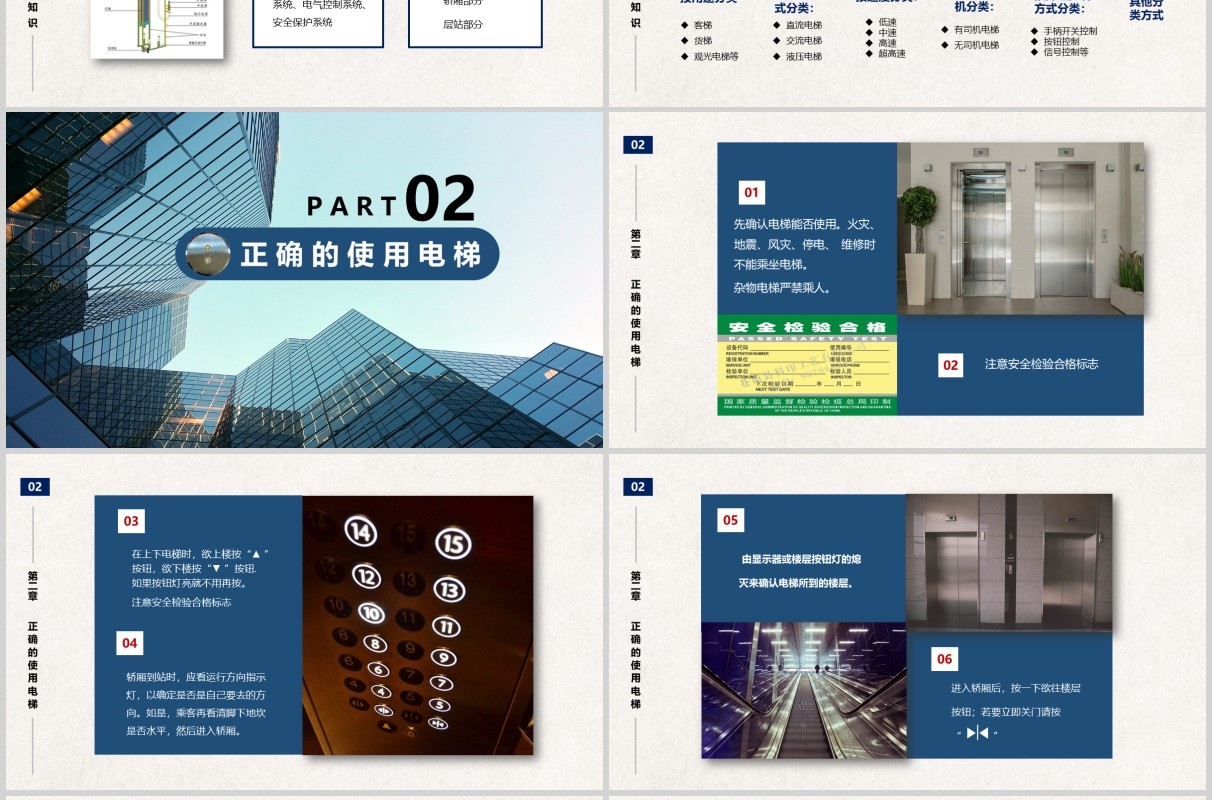Click the large PART 02 heading
Viewport: 1212px width, 800px height.
[x=391, y=200]
